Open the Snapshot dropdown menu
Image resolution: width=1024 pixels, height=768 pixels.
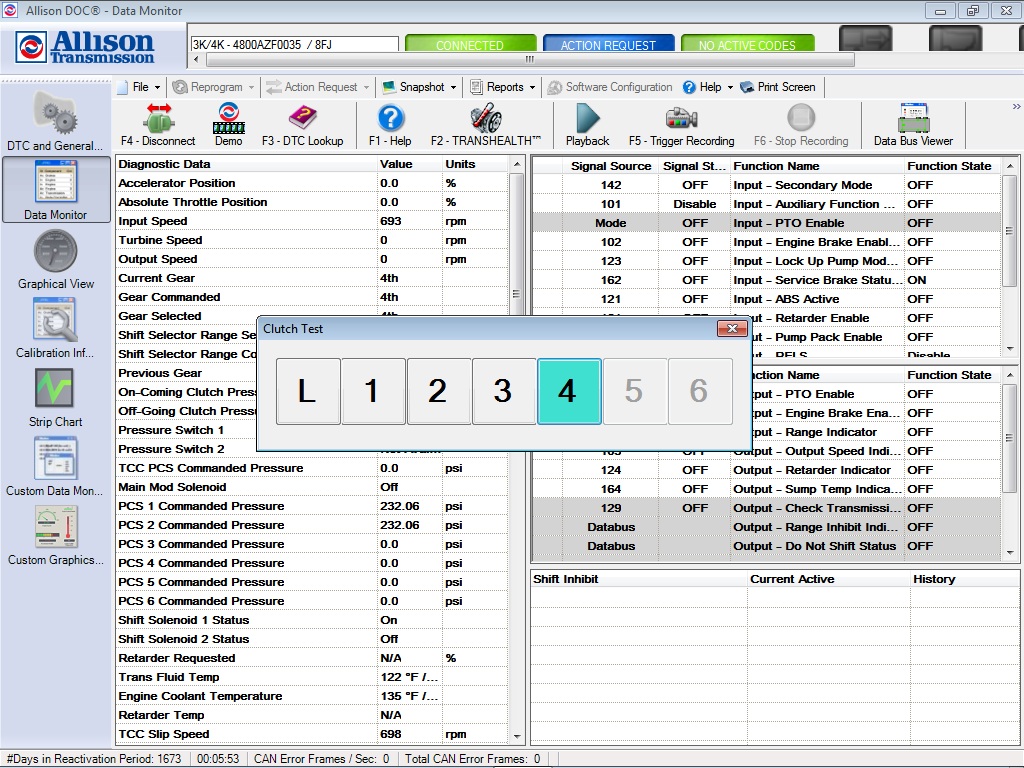click(x=419, y=87)
